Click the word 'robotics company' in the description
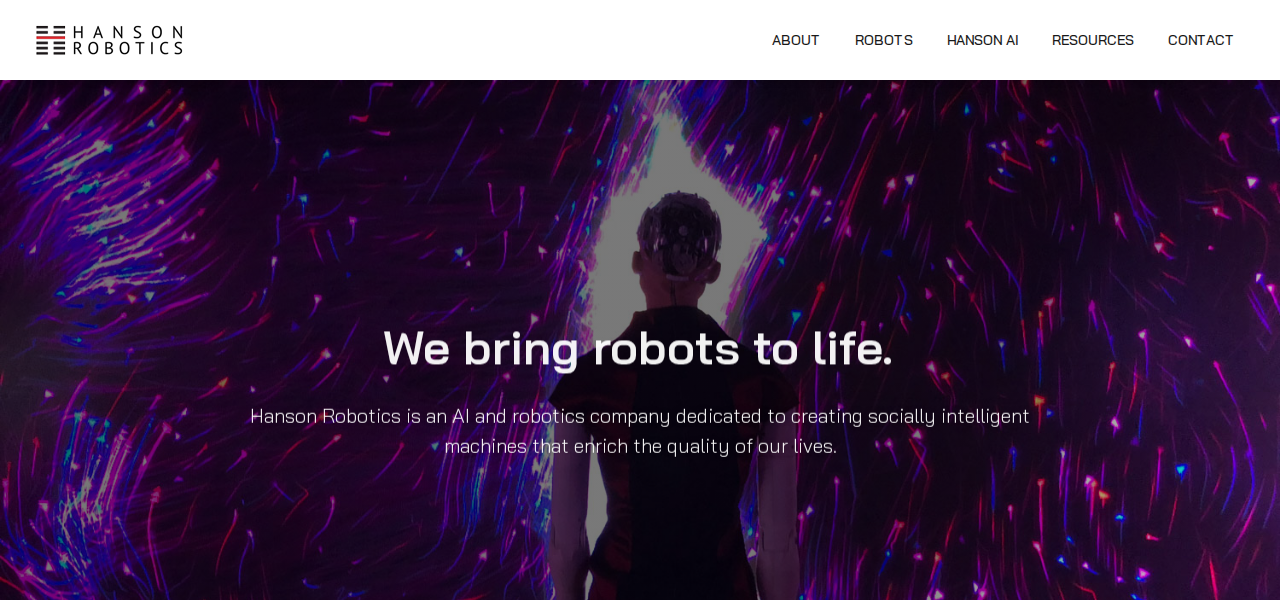 [x=590, y=416]
